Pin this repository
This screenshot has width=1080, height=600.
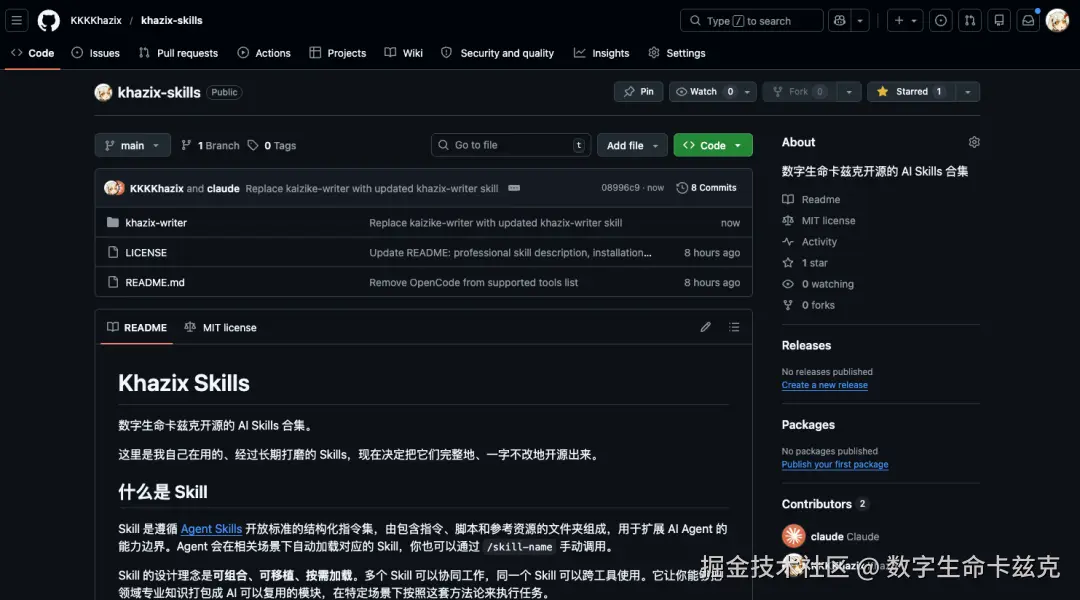(638, 92)
